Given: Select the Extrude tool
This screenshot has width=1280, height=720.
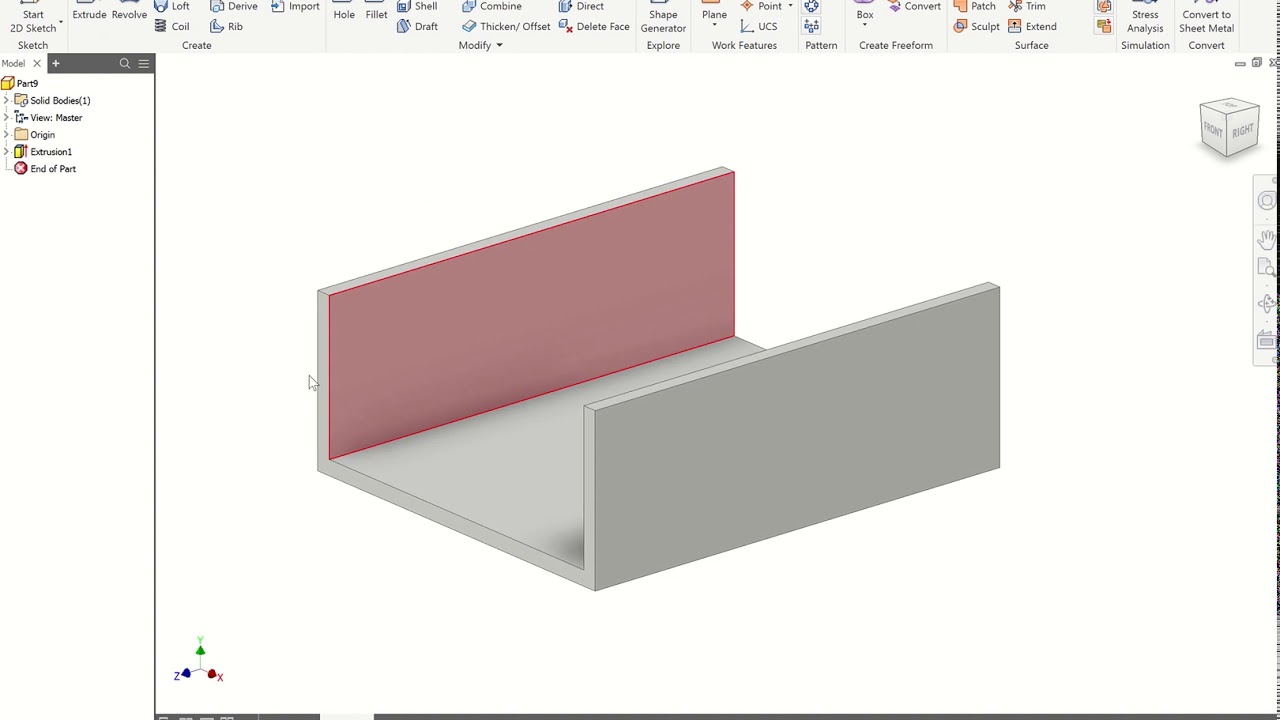Looking at the screenshot, I should 89,11.
